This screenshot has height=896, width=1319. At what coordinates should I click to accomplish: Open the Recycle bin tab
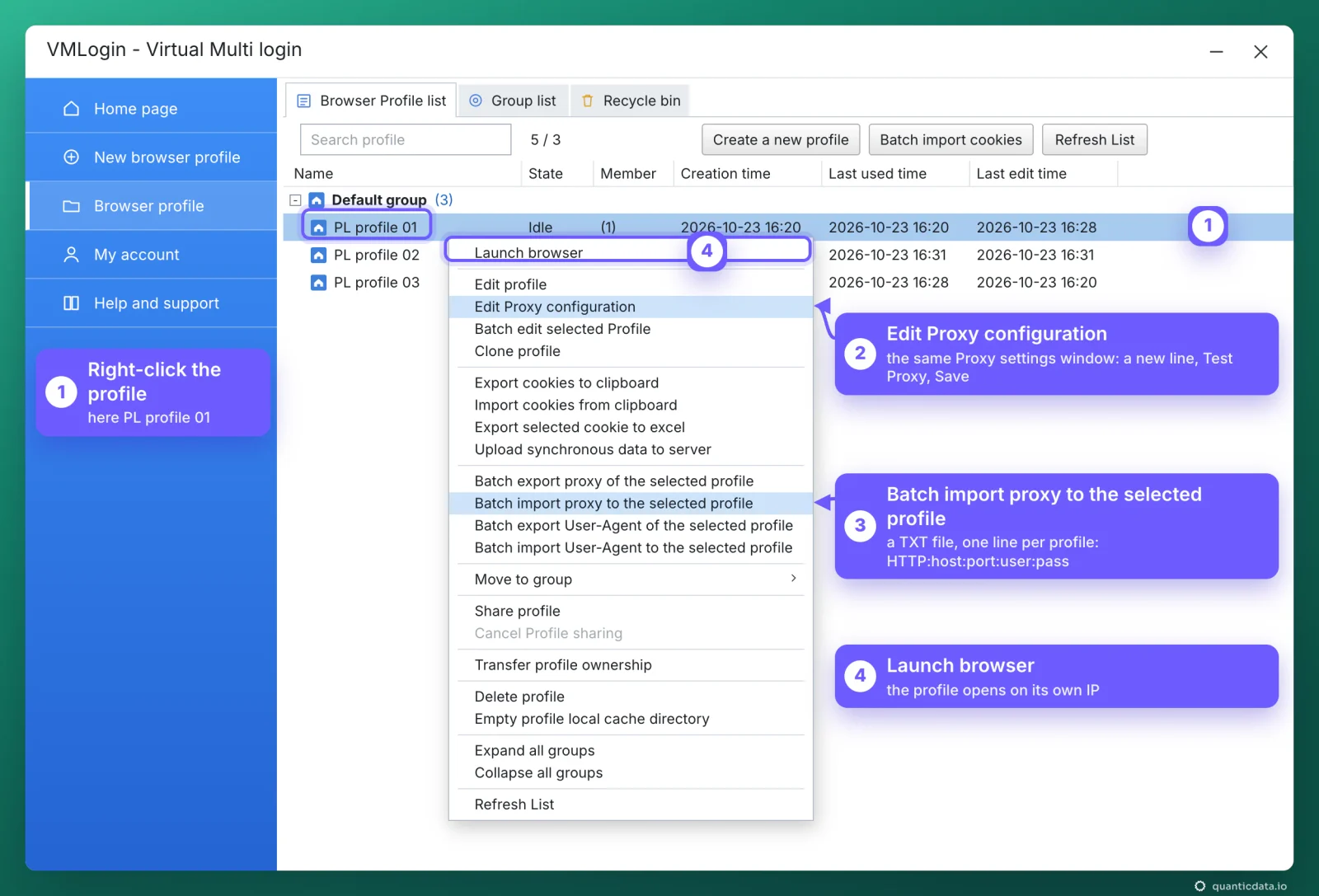coord(631,101)
